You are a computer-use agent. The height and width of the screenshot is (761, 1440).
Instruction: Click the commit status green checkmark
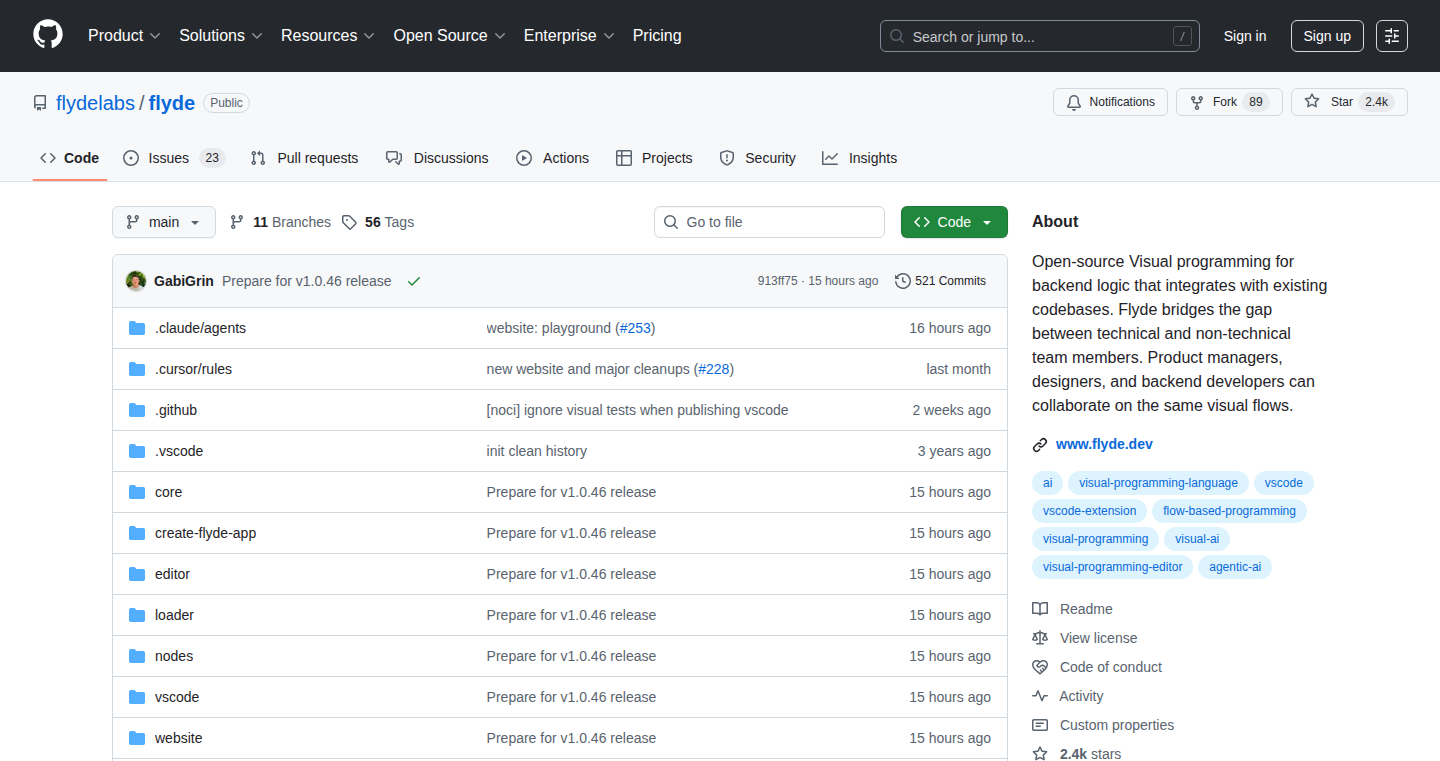point(414,281)
